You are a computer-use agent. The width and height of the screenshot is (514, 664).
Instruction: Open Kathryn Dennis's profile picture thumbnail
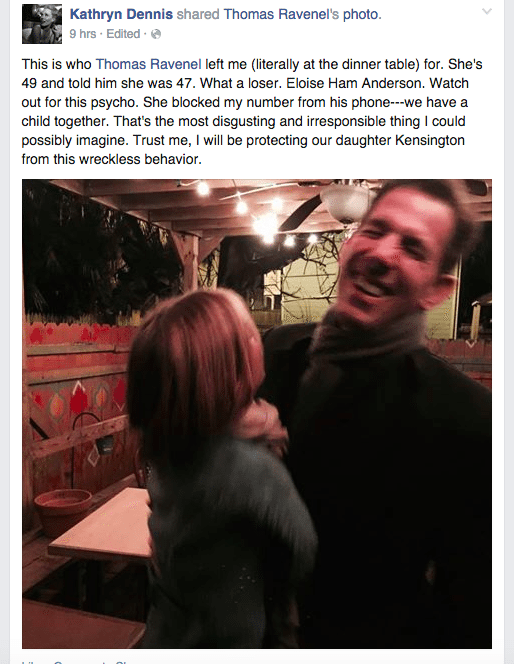42,24
